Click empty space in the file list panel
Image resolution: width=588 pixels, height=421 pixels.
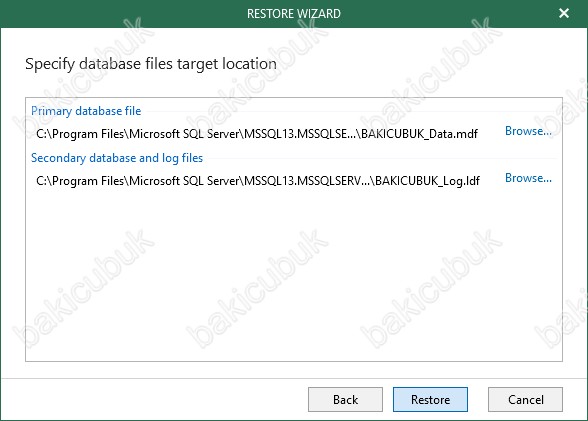click(x=294, y=277)
